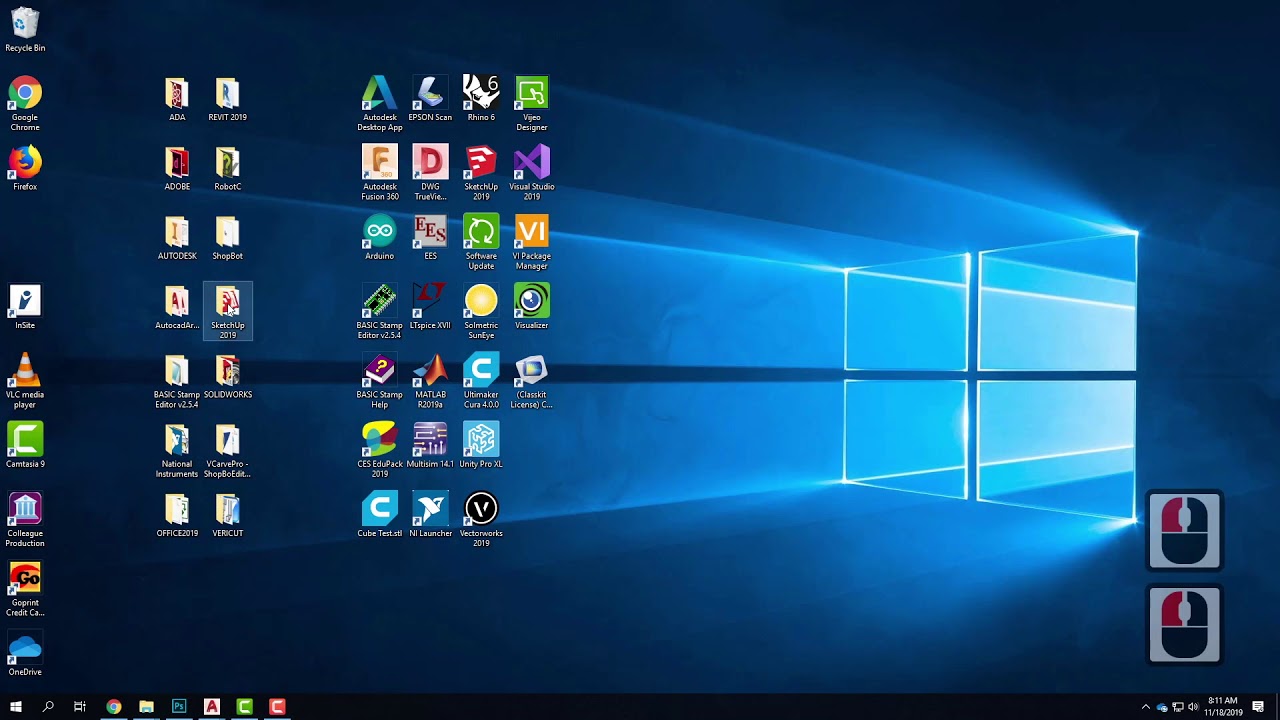Click the taskbar clock showing 8:11 AM
Viewport: 1280px width, 720px height.
(x=1224, y=707)
